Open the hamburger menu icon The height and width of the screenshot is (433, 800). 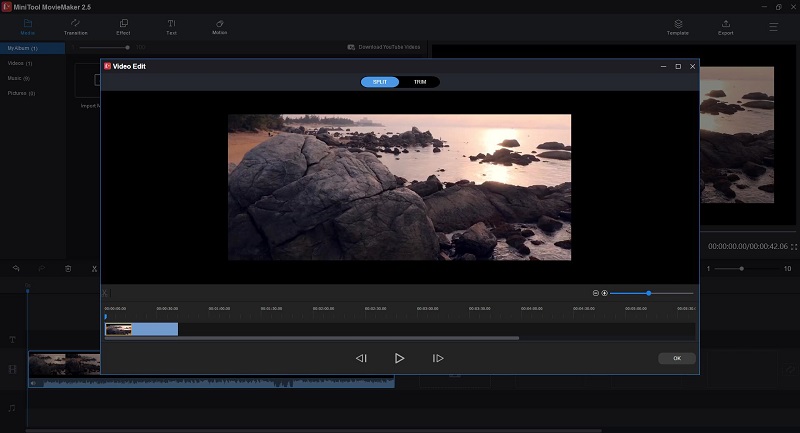click(x=773, y=27)
